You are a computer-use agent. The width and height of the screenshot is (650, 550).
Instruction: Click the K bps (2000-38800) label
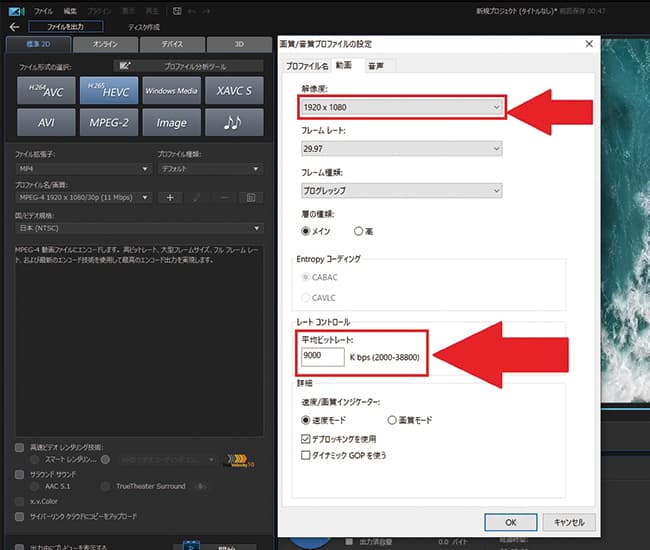385,357
